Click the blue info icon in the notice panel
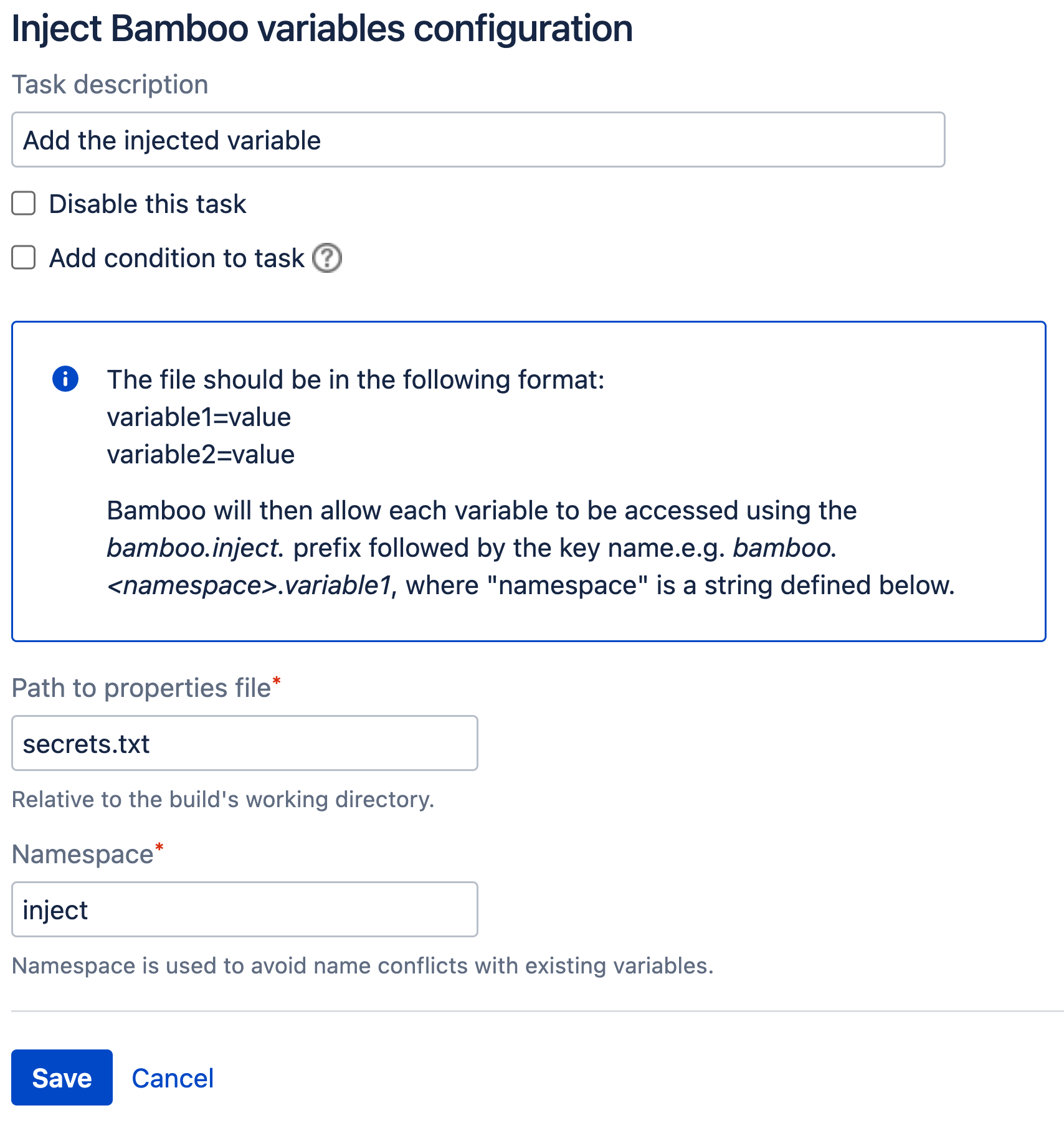 point(64,379)
